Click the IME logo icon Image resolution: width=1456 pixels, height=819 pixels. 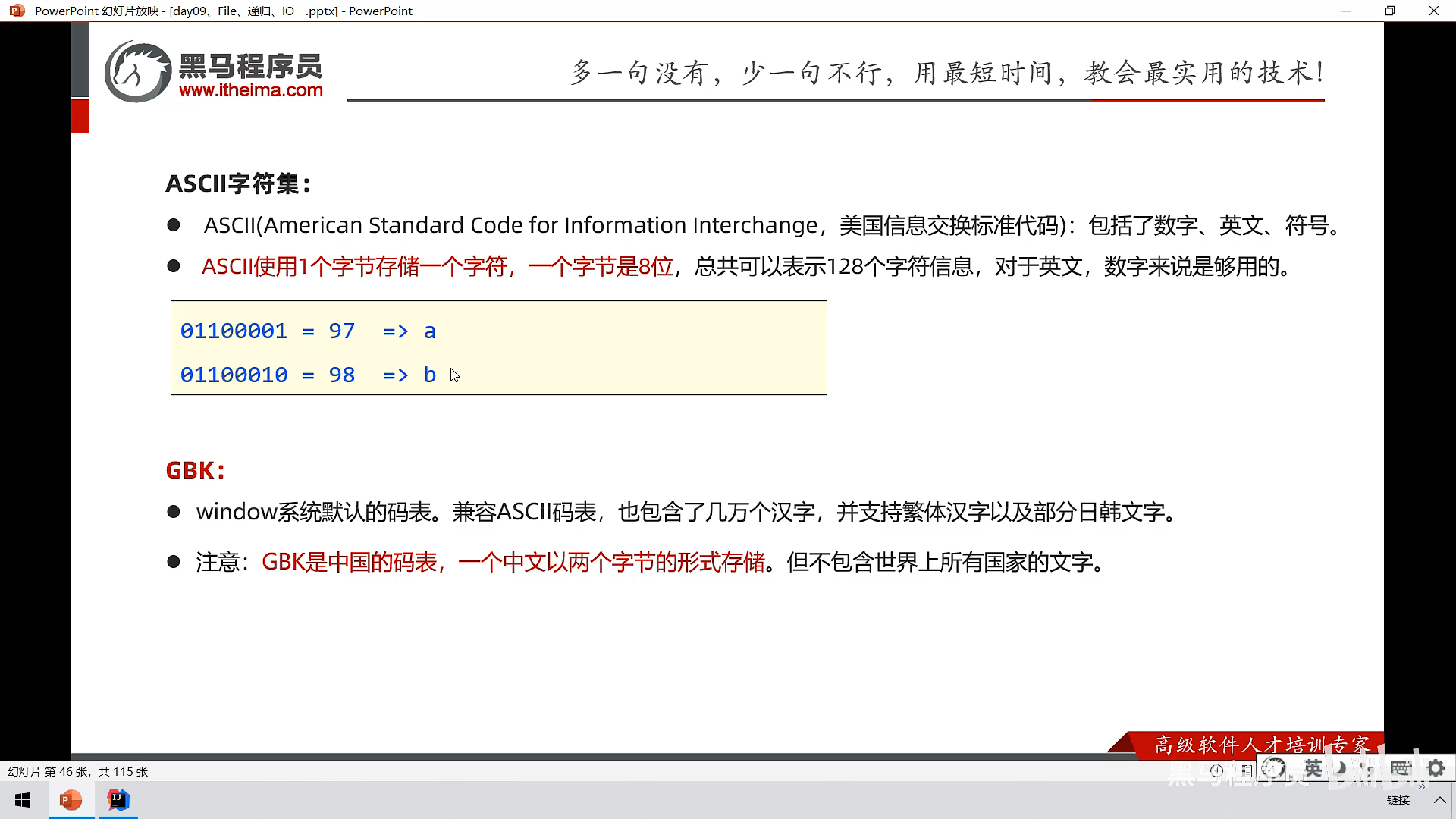tap(1273, 768)
